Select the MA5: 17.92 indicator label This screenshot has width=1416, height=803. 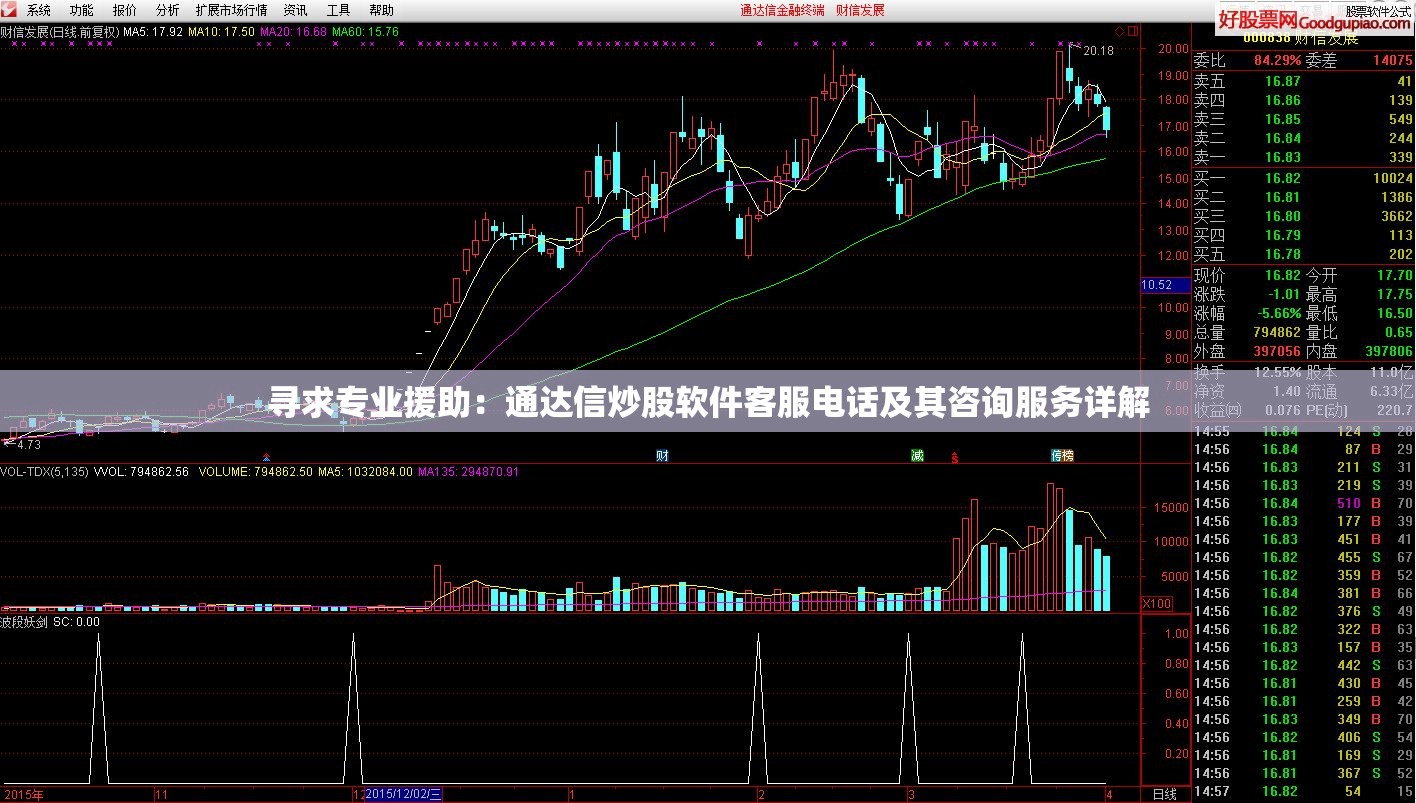[x=154, y=31]
